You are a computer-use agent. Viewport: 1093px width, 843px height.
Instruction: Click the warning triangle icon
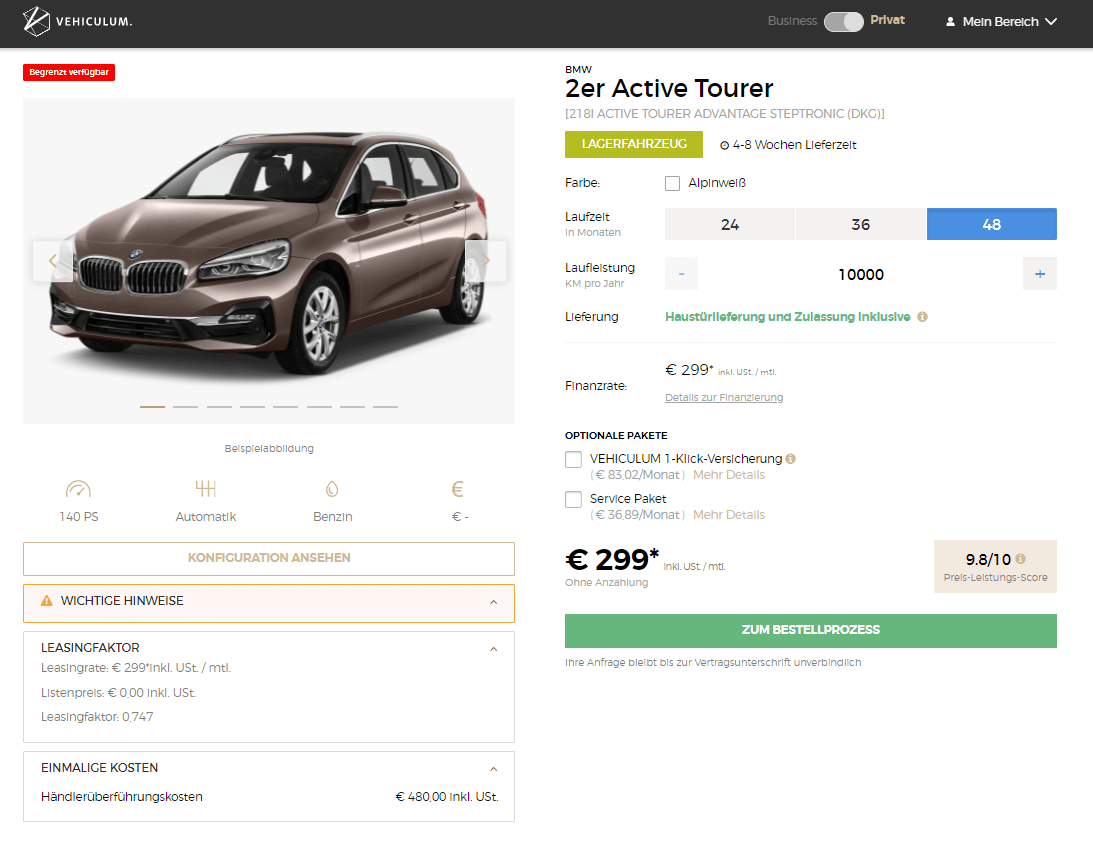pos(47,600)
